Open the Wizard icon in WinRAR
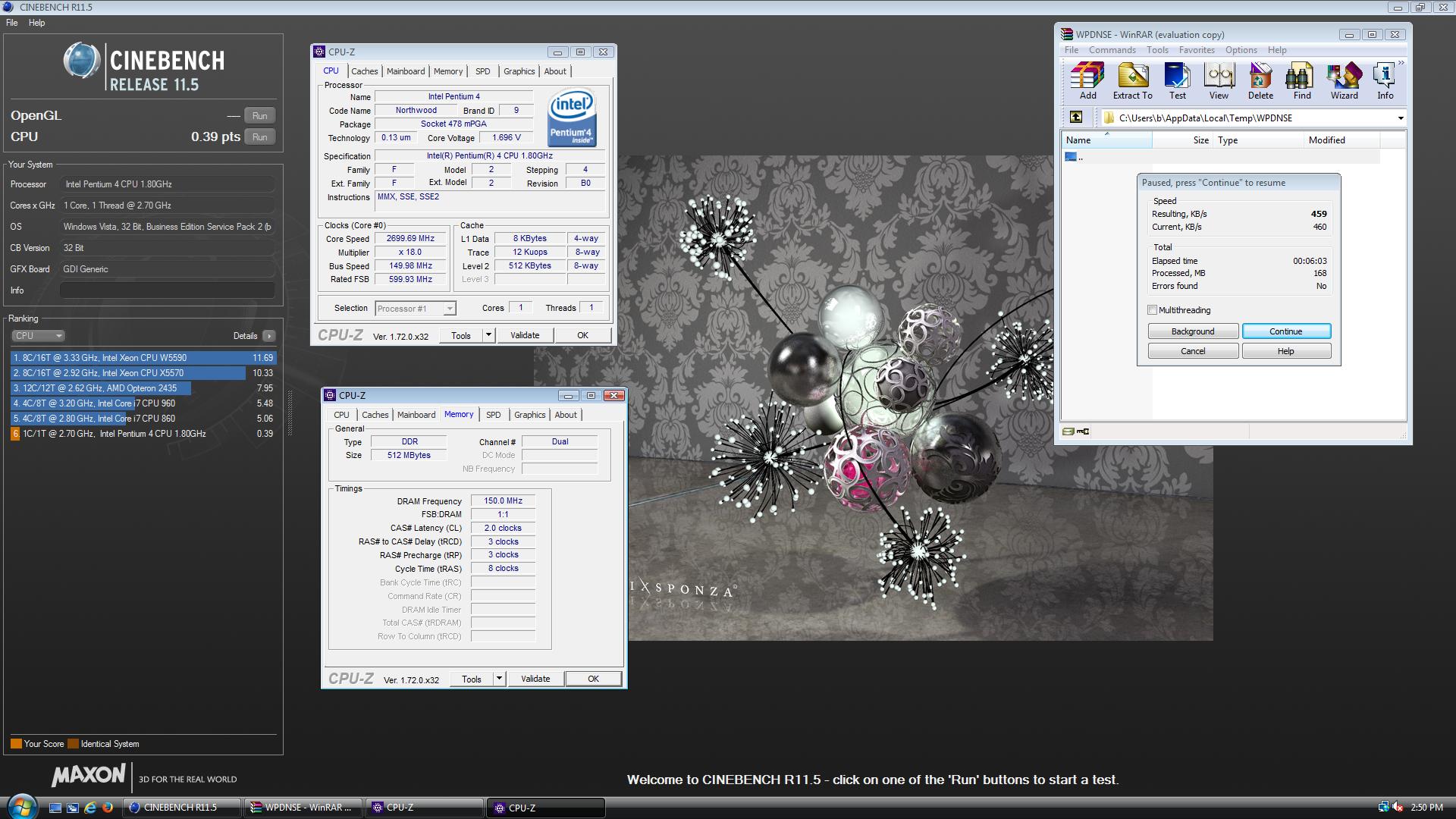1456x819 pixels. (x=1344, y=81)
